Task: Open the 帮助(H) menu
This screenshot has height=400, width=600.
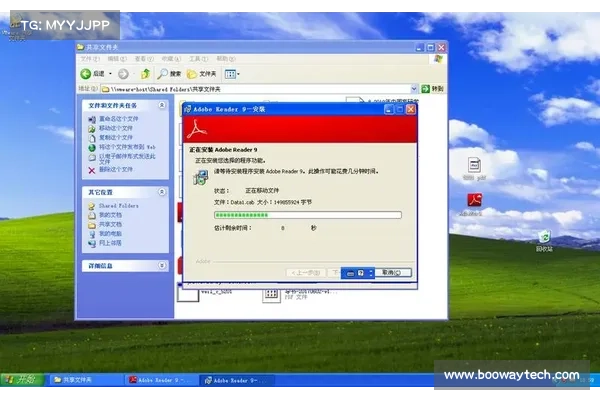Action: pos(226,59)
